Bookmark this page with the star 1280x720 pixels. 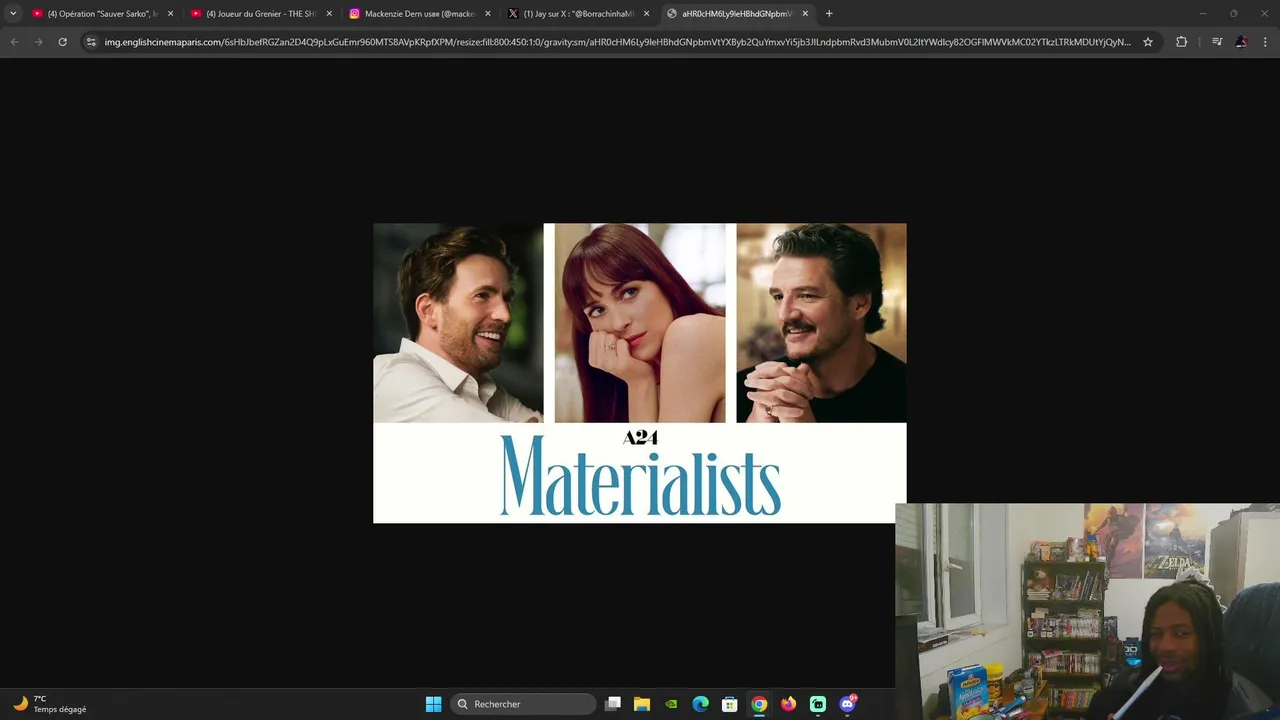(1148, 42)
